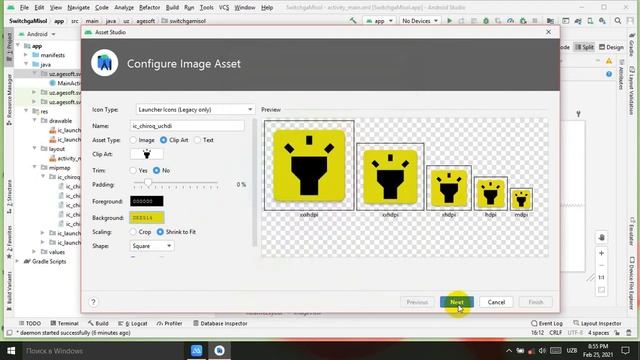Open the SDK Manager toolbar icon

click(x=602, y=20)
